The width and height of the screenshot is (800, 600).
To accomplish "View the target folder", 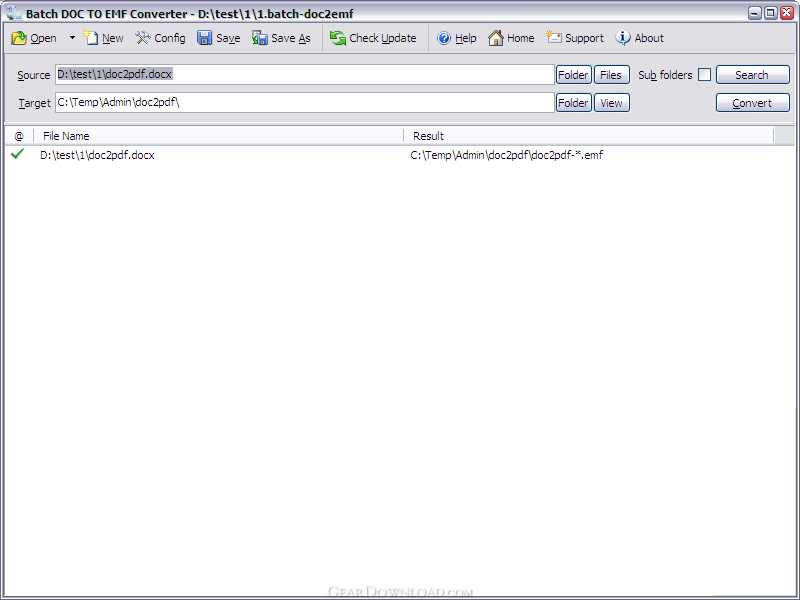I will click(611, 103).
